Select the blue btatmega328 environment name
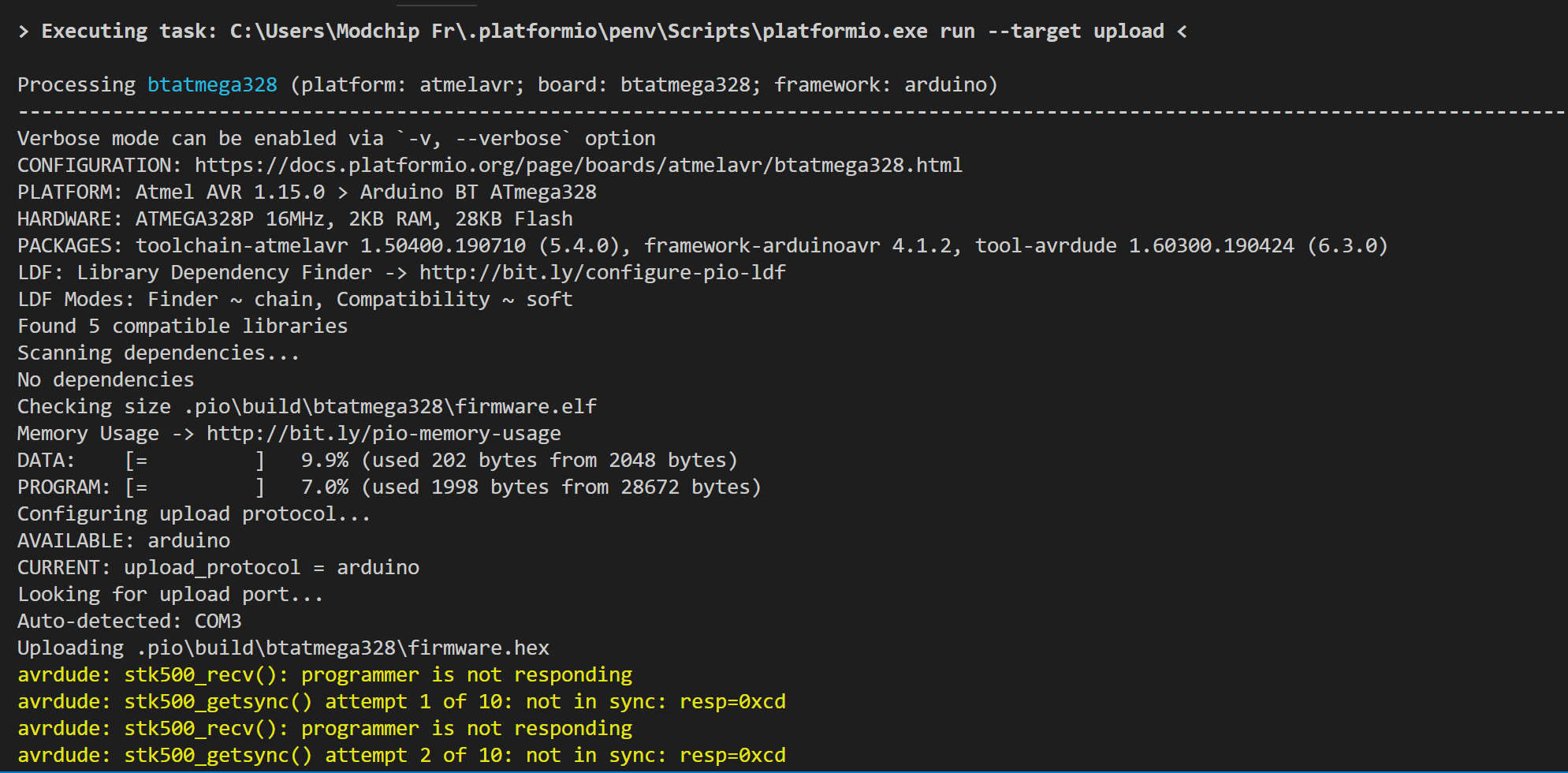Viewport: 1568px width, 773px height. 212,84
